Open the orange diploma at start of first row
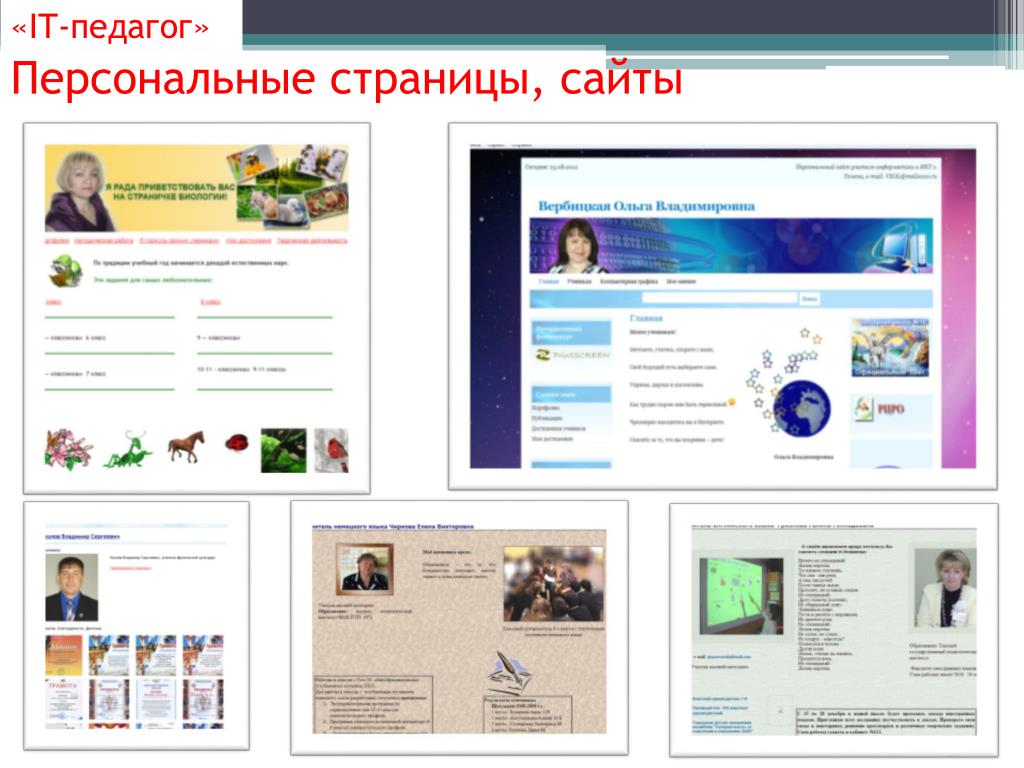The height and width of the screenshot is (768, 1024). [x=63, y=655]
